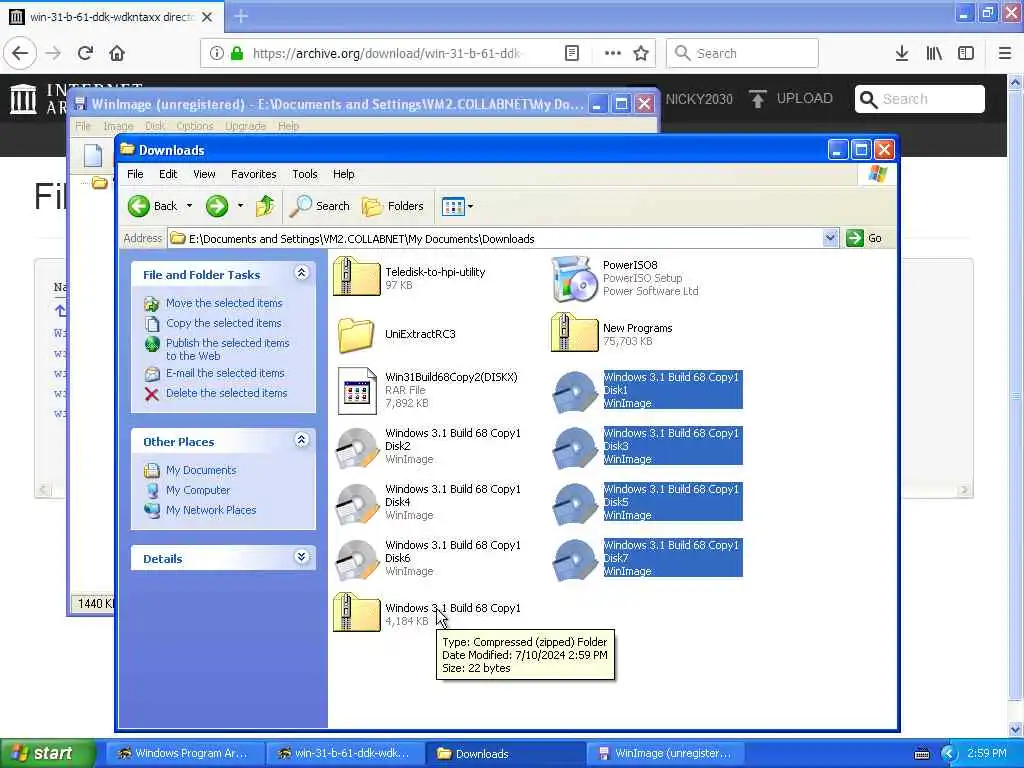Click the Windows start button
Viewport: 1024px width, 768px height.
48,753
